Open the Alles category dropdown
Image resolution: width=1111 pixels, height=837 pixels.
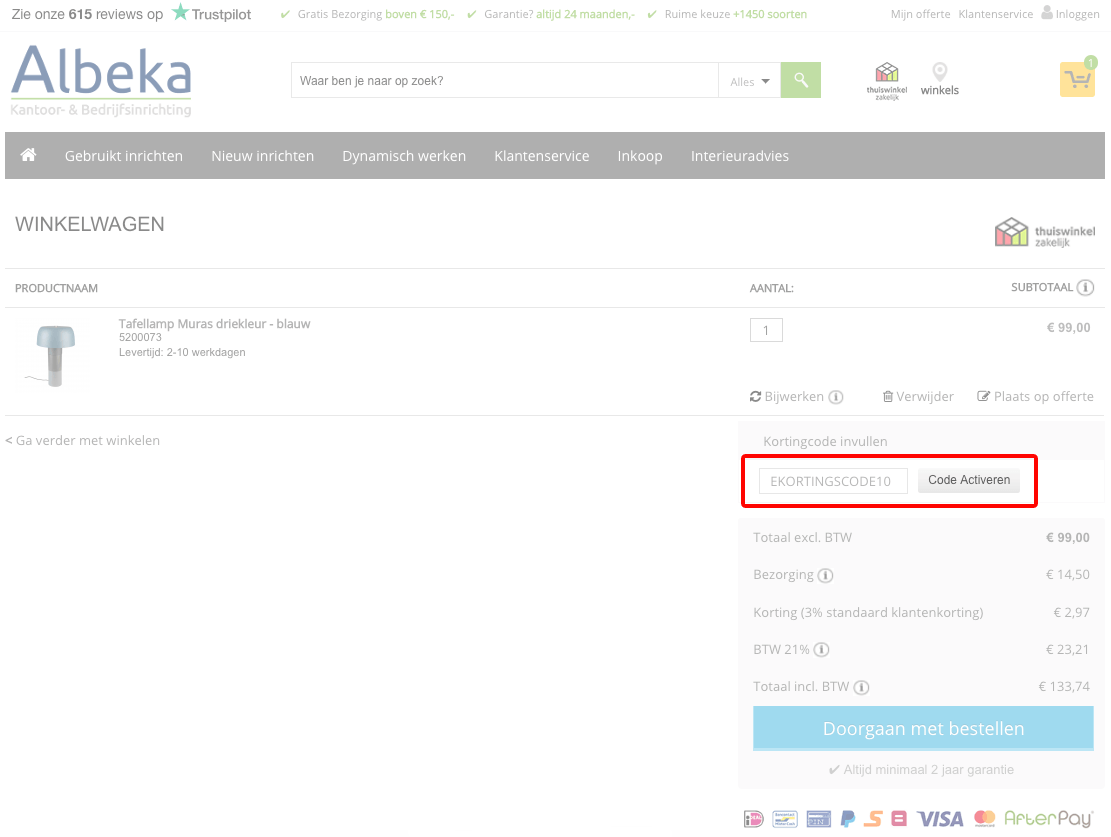750,82
